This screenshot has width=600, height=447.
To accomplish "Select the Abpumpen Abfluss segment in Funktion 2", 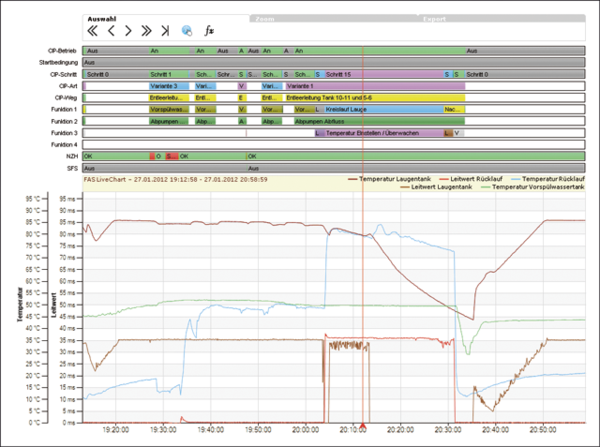I will click(380, 121).
